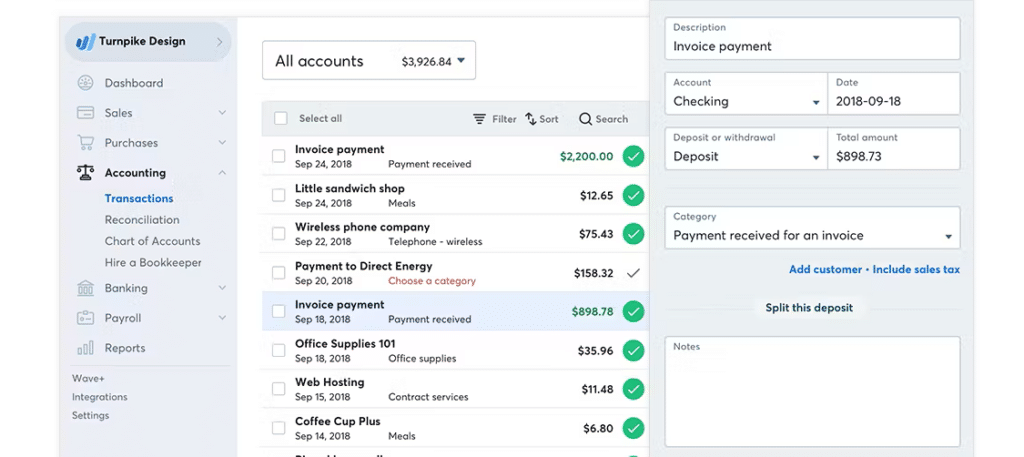Open the Category dropdown
The width and height of the screenshot is (1024, 457).
[812, 227]
